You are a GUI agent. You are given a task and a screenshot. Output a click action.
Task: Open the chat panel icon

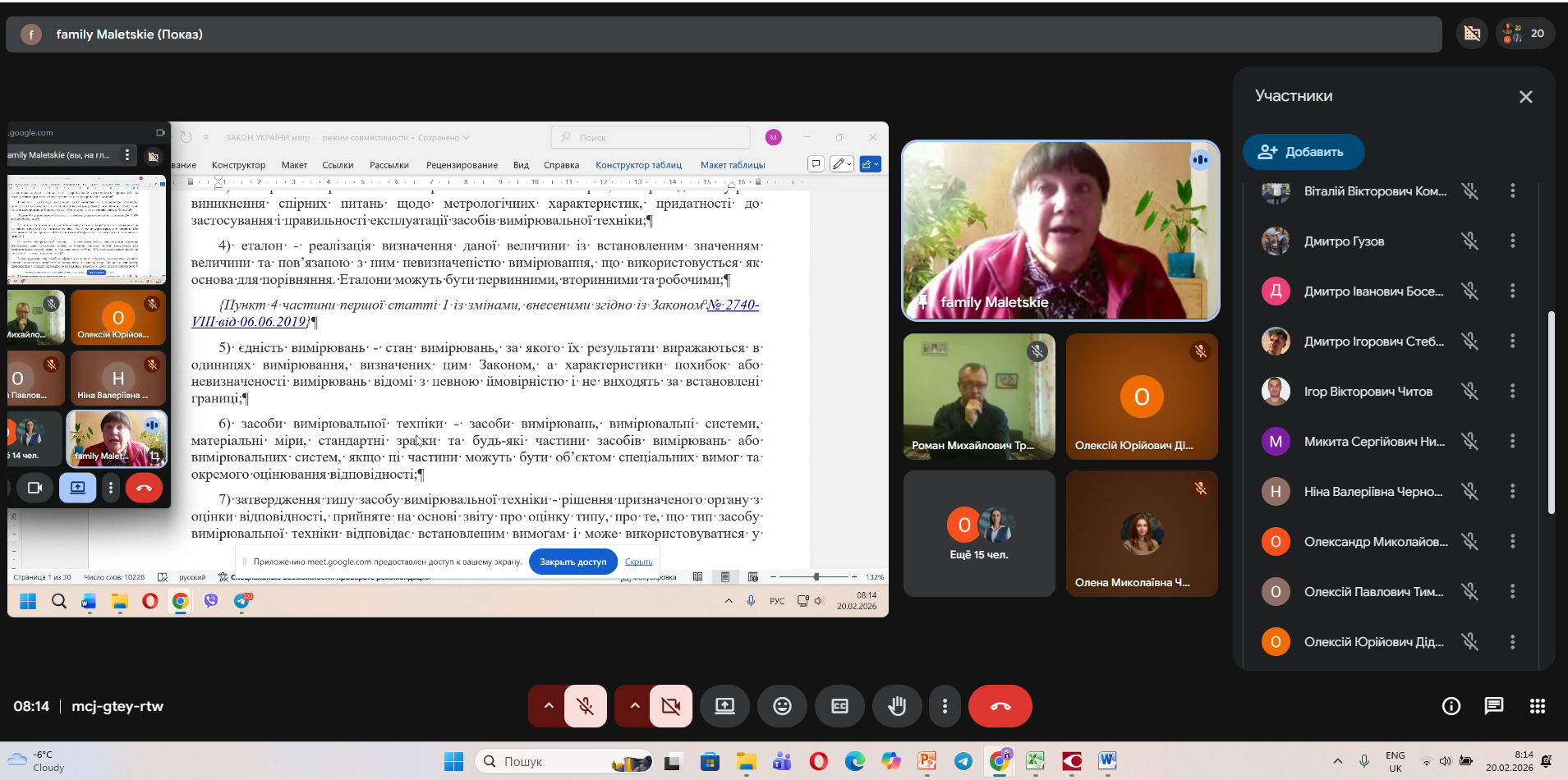tap(1493, 706)
